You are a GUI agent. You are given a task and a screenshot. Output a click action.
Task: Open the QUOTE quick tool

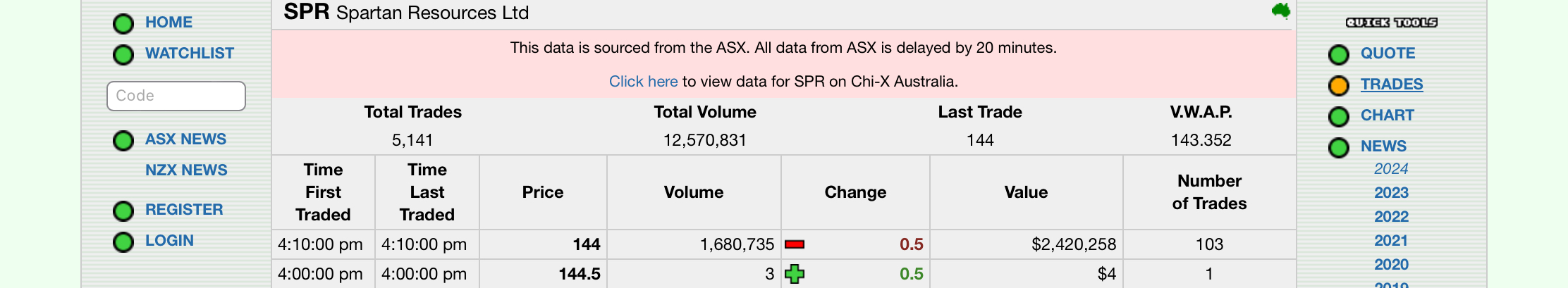pos(1388,54)
